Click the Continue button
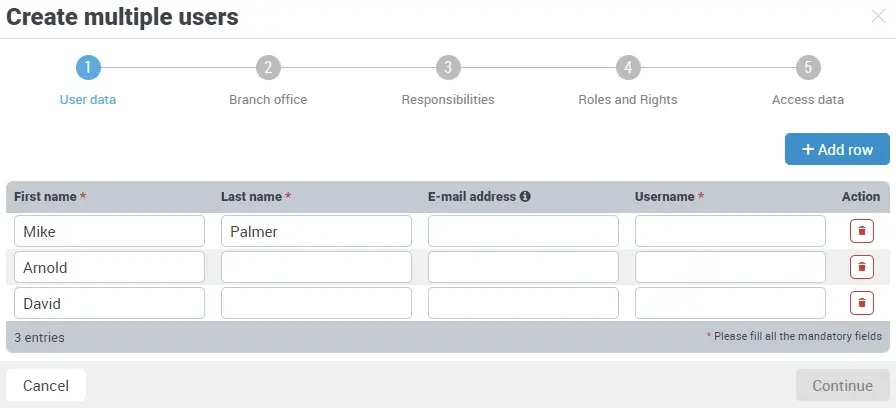 (x=842, y=386)
